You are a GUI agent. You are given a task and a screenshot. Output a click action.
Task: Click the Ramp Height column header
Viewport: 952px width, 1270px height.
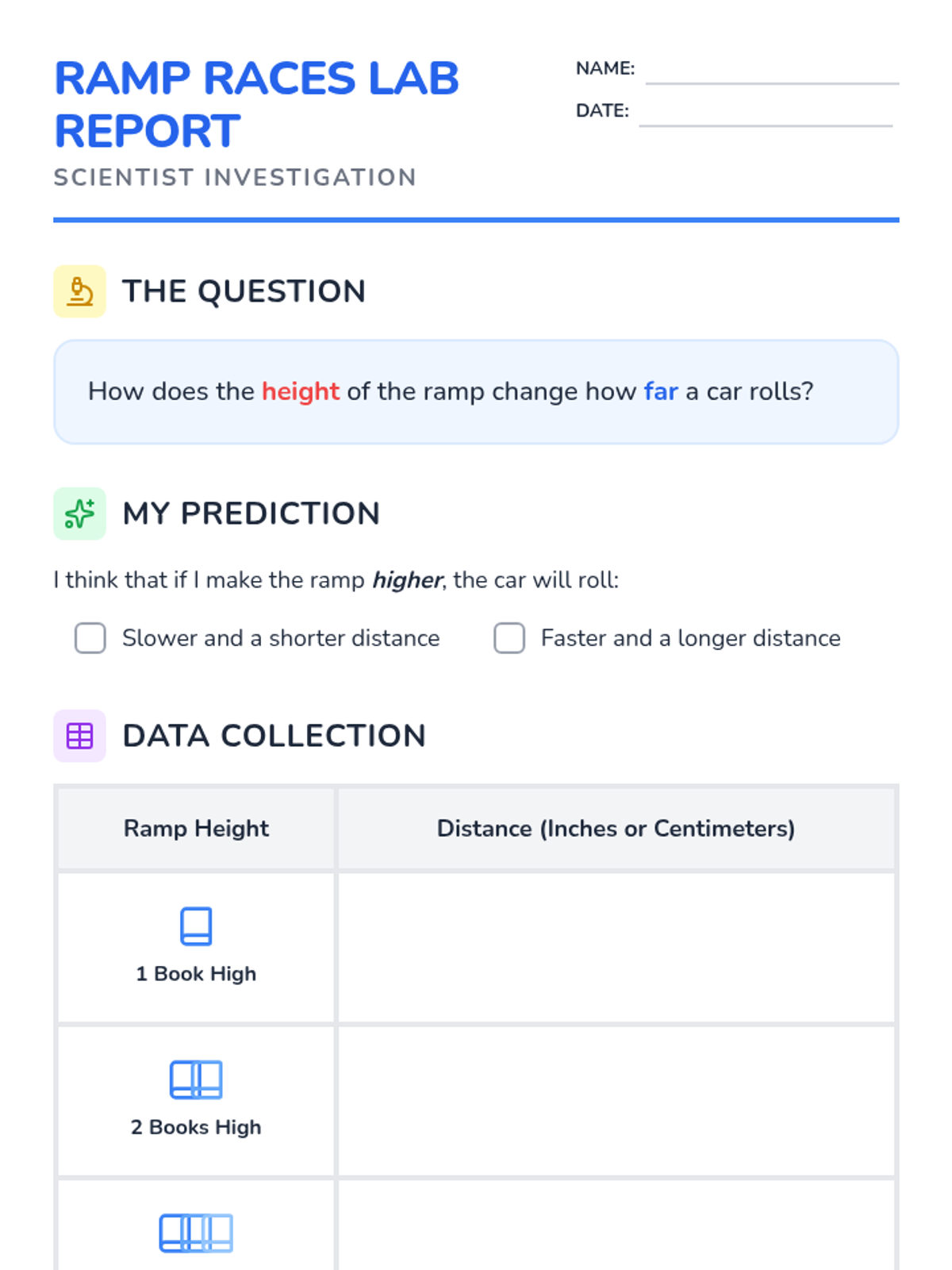pyautogui.click(x=196, y=829)
